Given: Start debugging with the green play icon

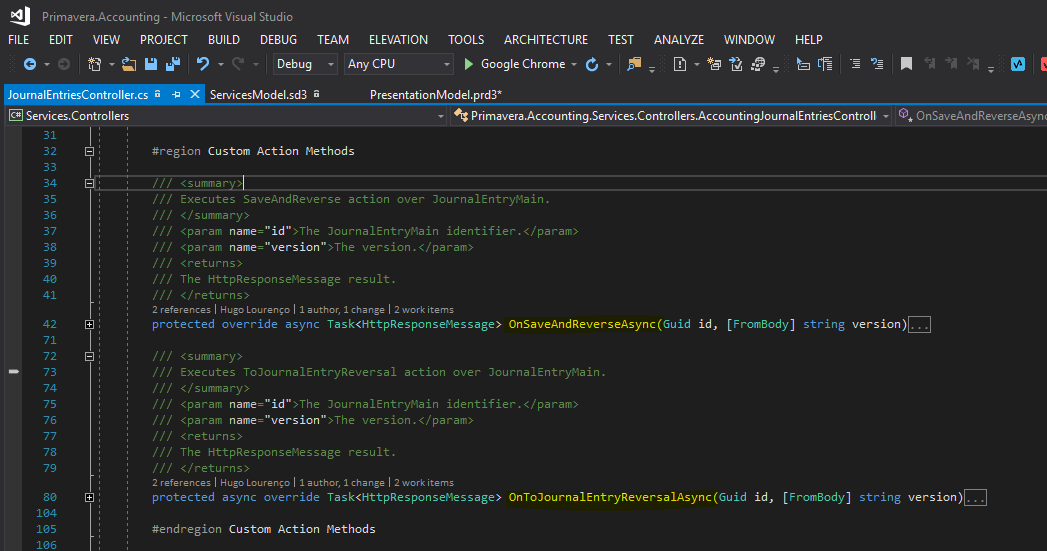Looking at the screenshot, I should click(469, 64).
